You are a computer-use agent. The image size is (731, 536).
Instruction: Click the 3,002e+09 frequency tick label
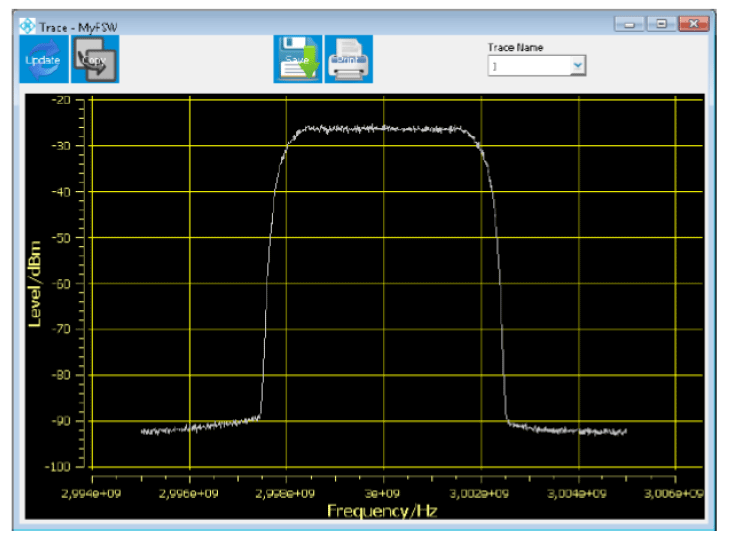480,492
